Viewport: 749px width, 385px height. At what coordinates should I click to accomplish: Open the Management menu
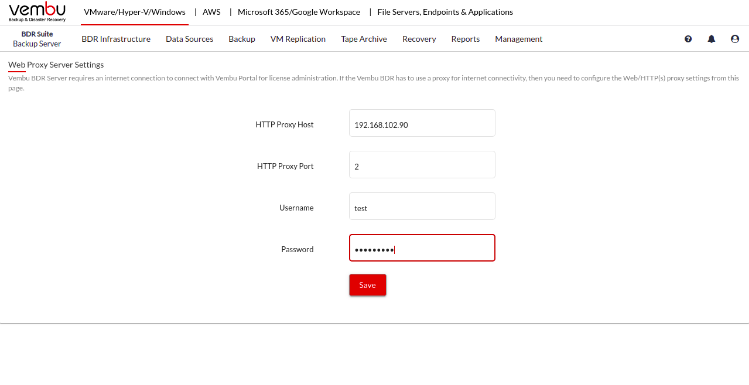[x=519, y=39]
